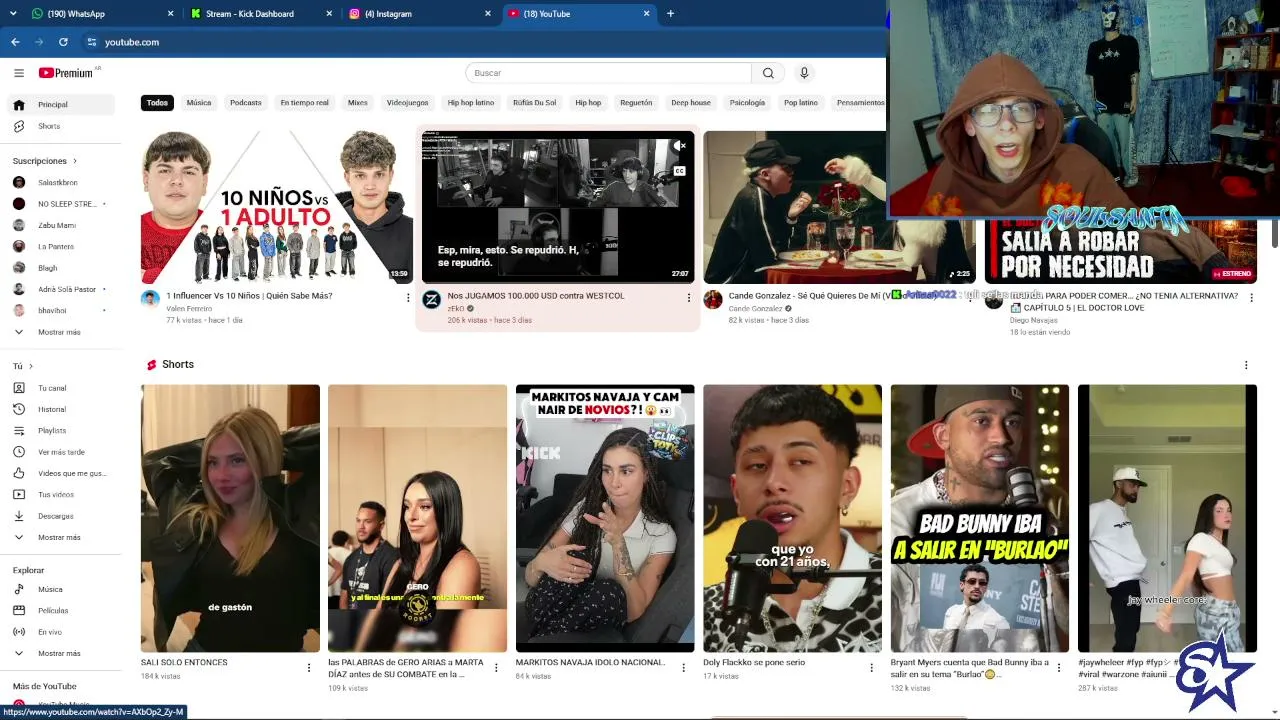Open Historial in the sidebar
This screenshot has height=720, width=1280.
coord(61,409)
